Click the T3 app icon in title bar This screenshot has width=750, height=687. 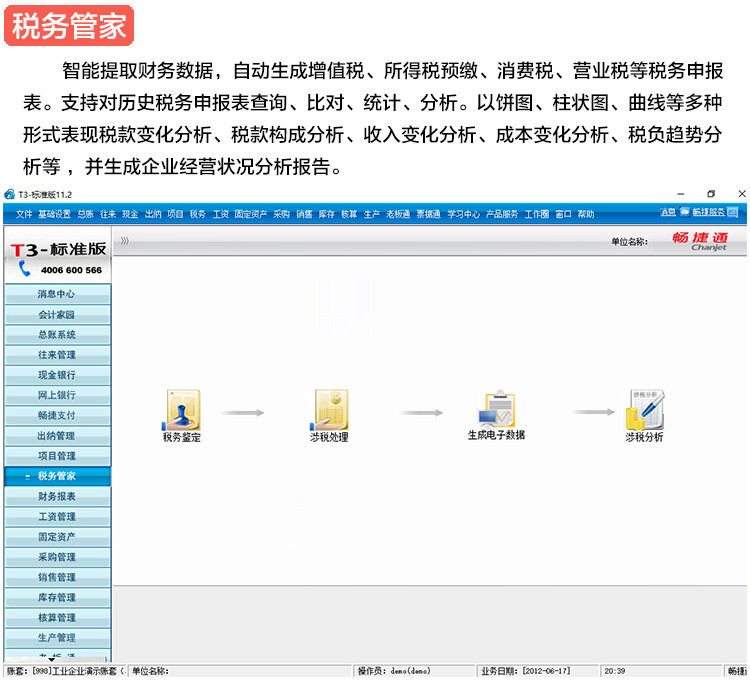(9, 194)
